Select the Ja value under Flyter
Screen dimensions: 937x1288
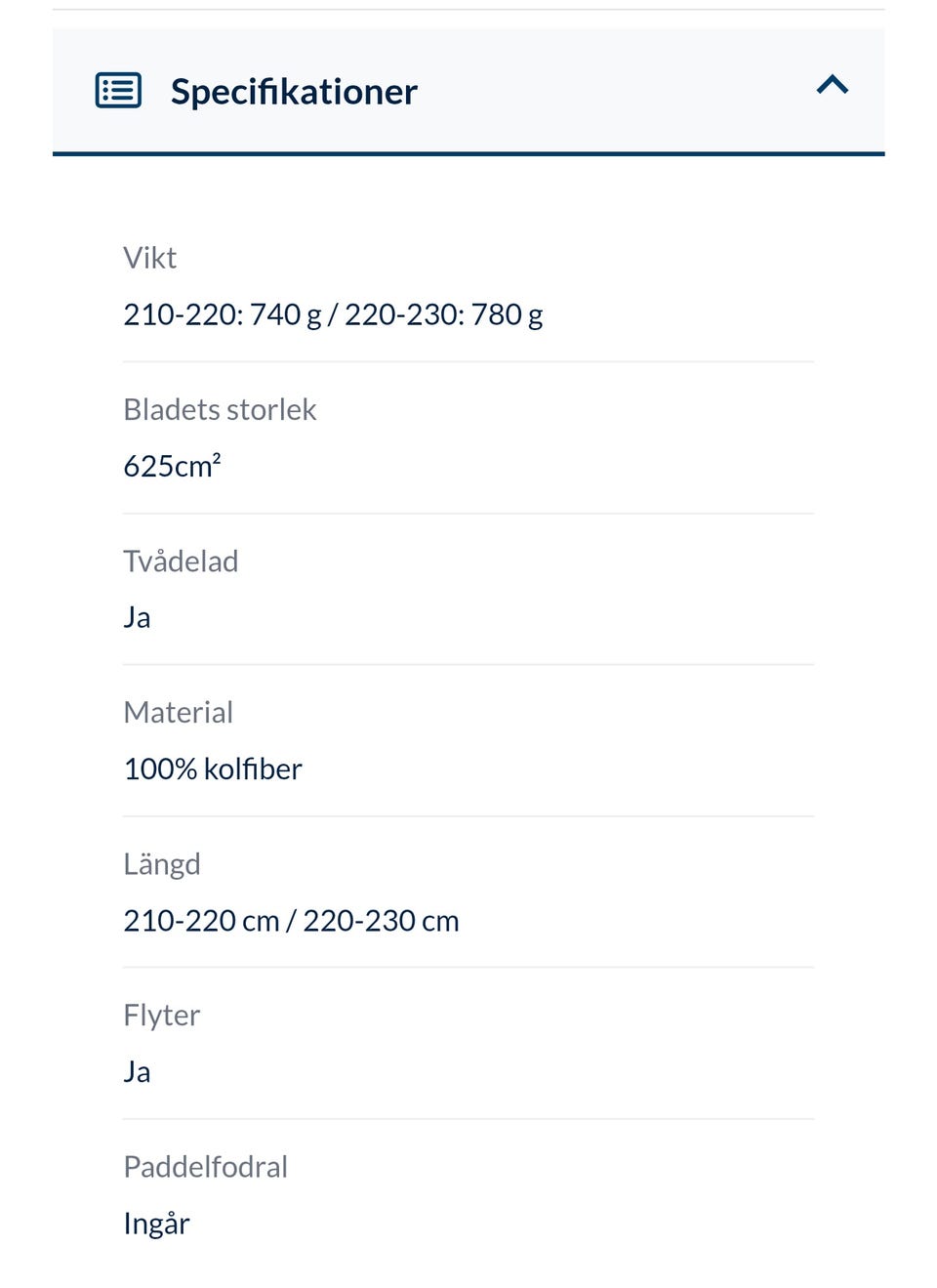[137, 1071]
